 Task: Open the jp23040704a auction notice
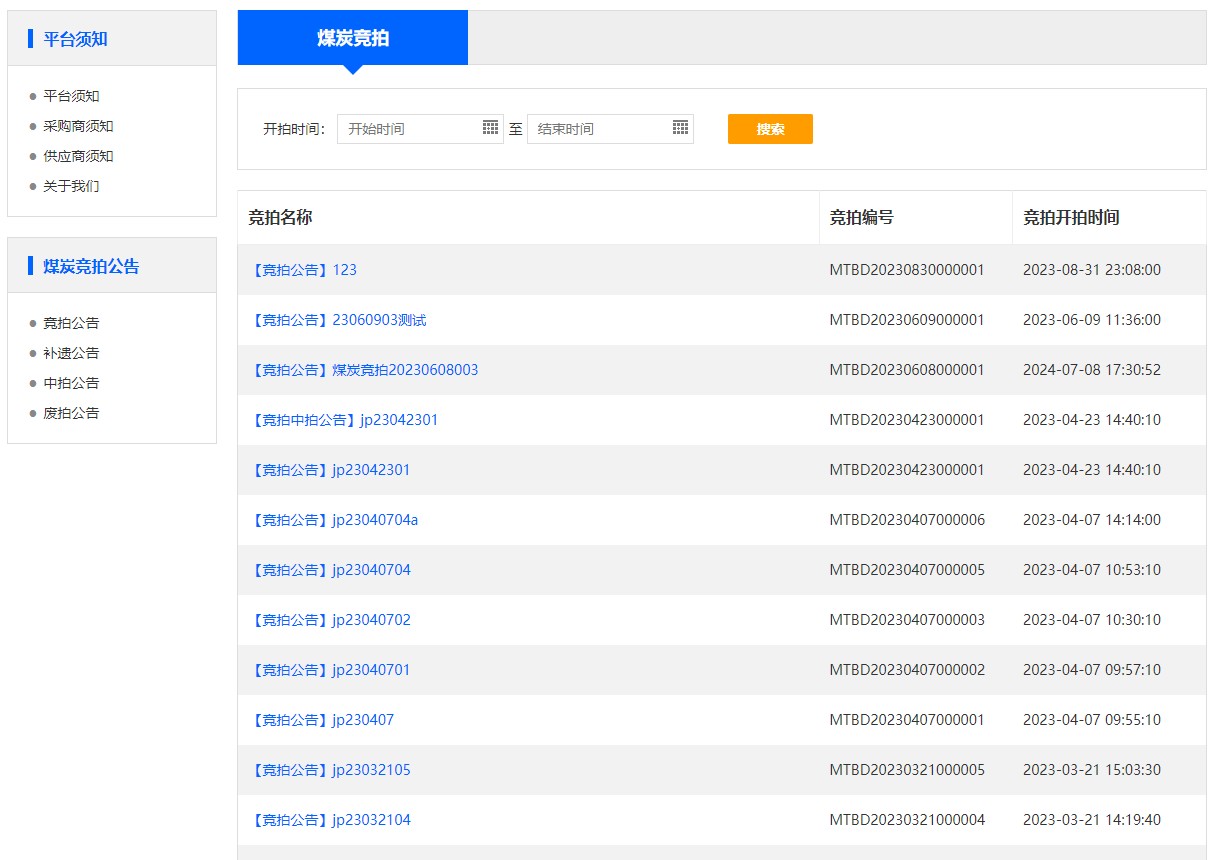point(334,519)
